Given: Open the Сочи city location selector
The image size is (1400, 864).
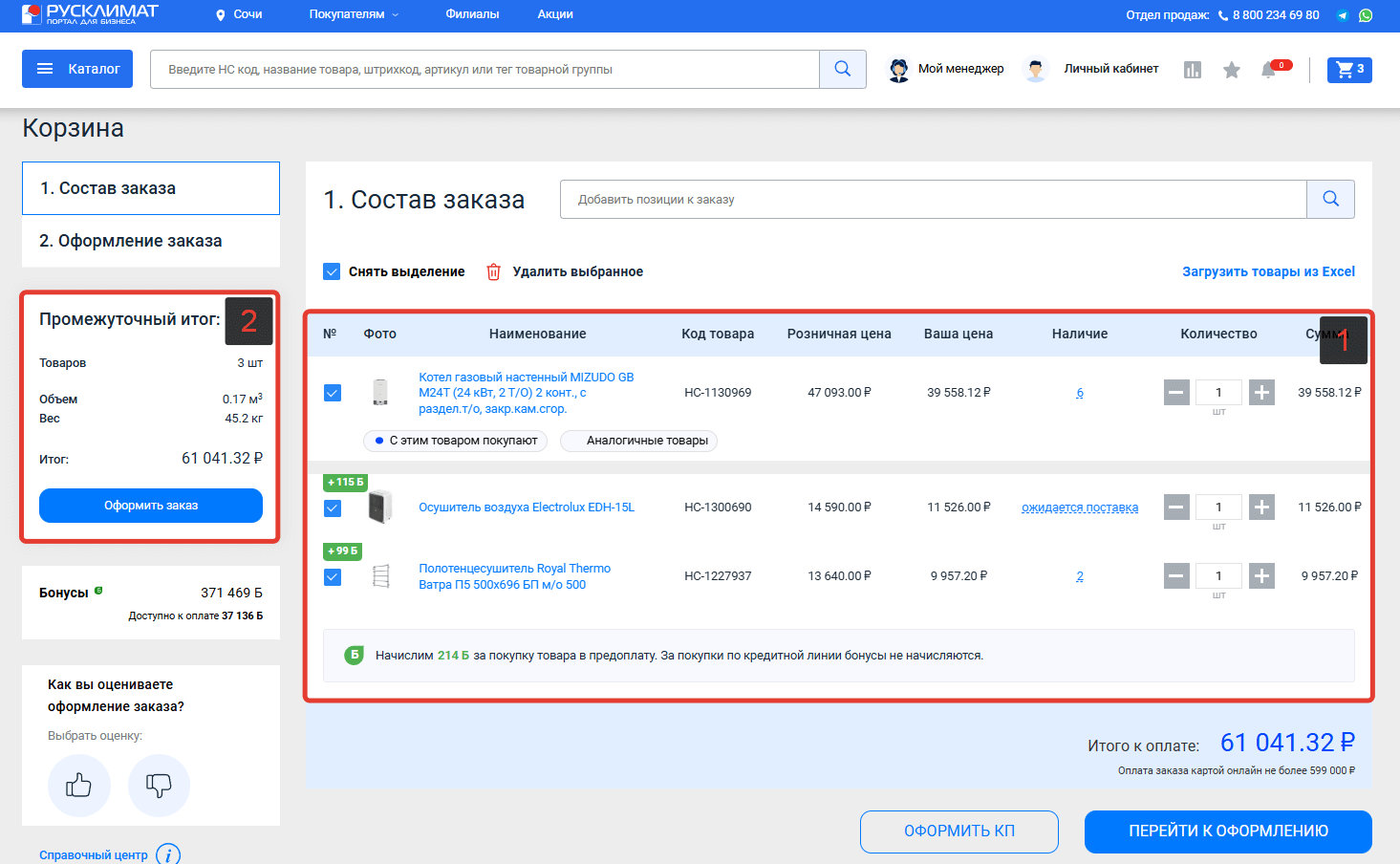Looking at the screenshot, I should (x=239, y=14).
